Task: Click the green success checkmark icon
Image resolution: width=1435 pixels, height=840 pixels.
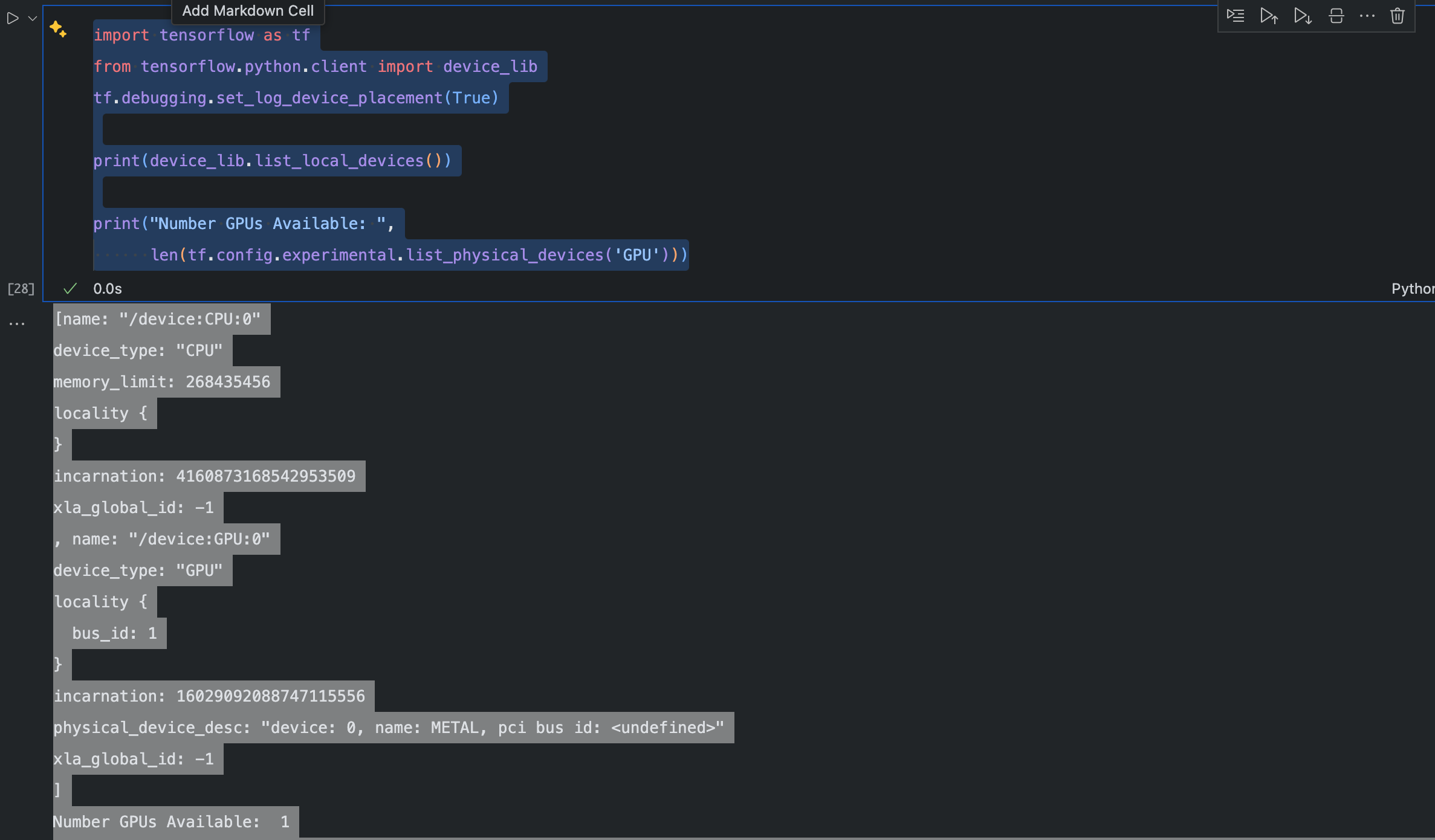Action: 70,289
